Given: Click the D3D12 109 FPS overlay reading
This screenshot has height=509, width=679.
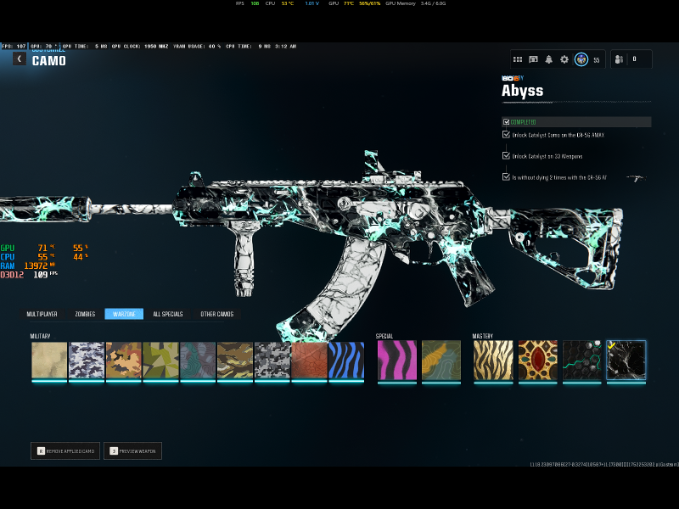Looking at the screenshot, I should [x=29, y=275].
